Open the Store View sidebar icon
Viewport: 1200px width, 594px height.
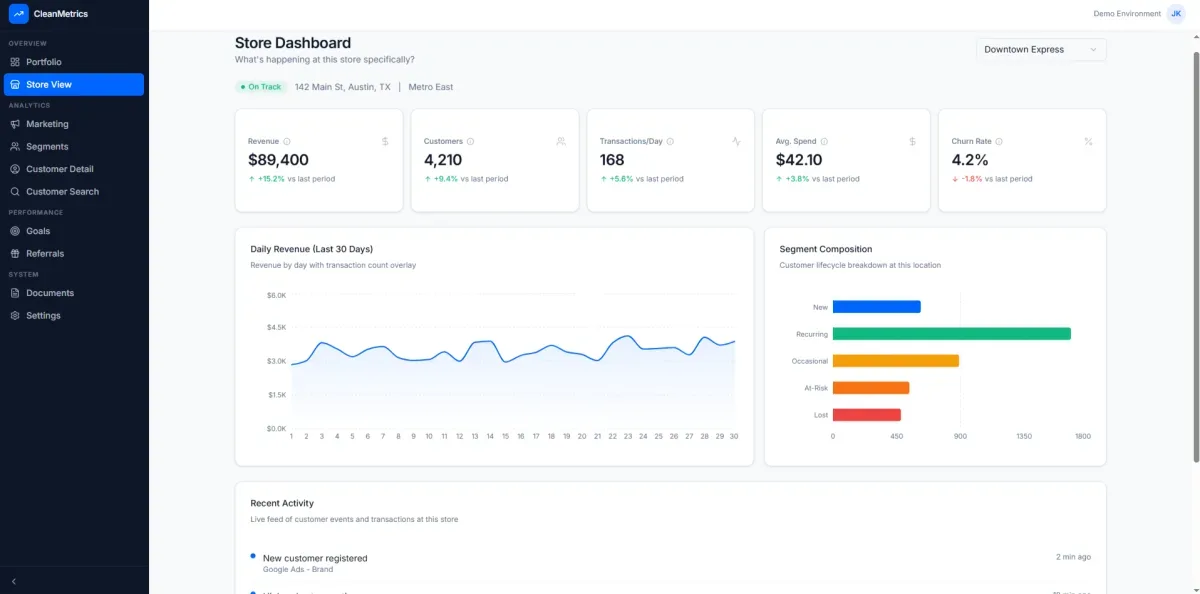pos(18,84)
